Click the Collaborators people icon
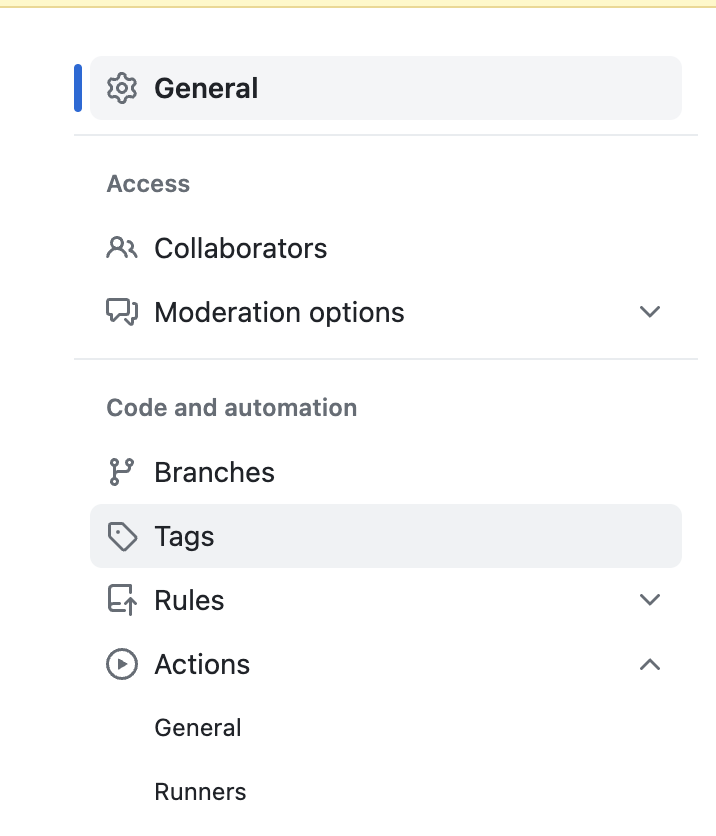This screenshot has height=836, width=716. point(122,248)
